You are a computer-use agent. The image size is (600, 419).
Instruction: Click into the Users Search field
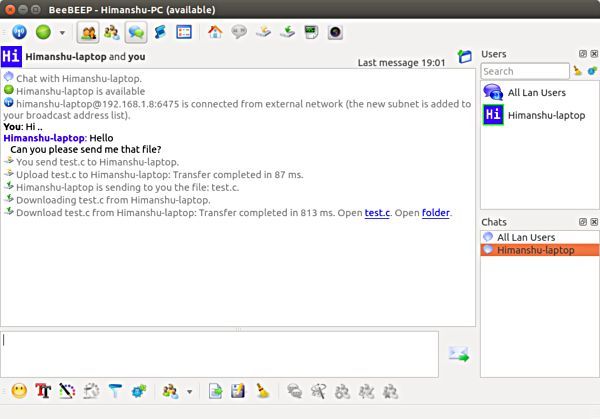525,71
